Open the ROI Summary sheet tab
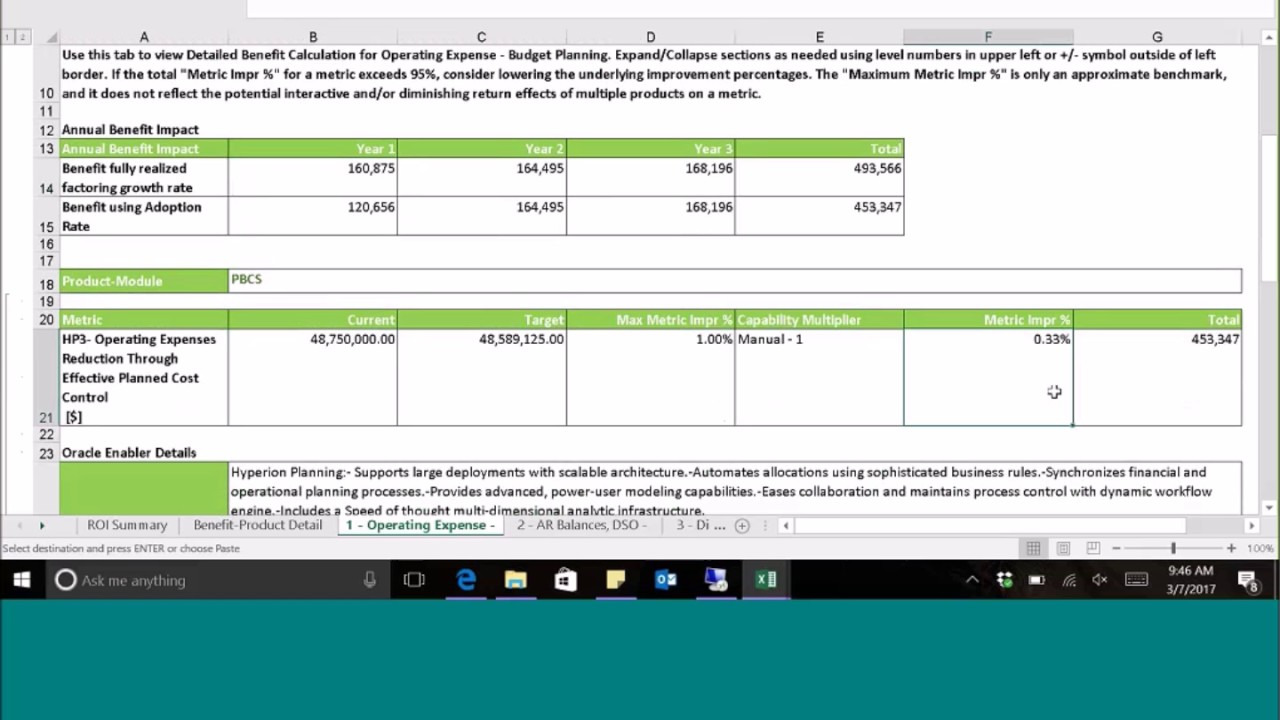The width and height of the screenshot is (1280, 720). click(126, 525)
